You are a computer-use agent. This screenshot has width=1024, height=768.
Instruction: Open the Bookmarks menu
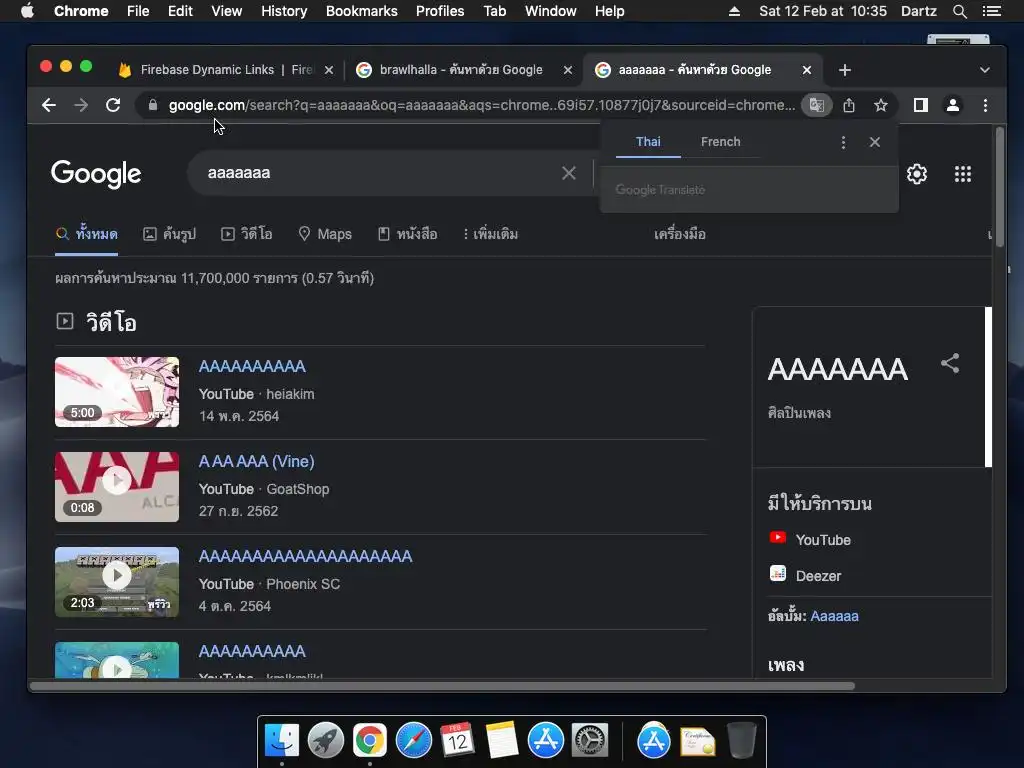[362, 11]
